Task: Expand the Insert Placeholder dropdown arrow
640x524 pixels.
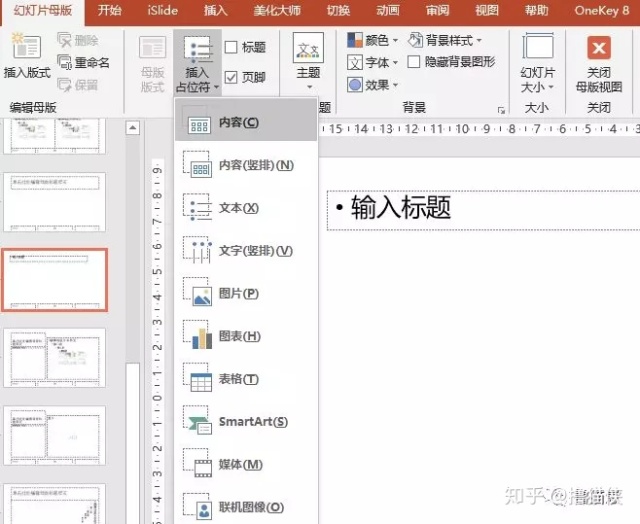Action: pos(216,87)
